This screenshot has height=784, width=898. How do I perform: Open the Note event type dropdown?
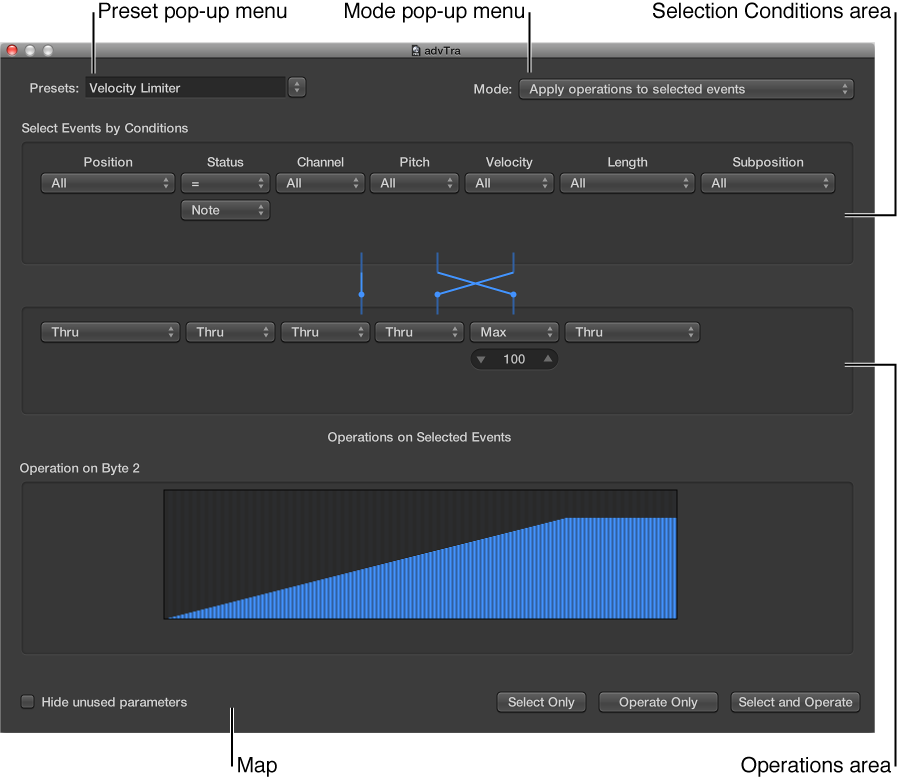pyautogui.click(x=225, y=210)
